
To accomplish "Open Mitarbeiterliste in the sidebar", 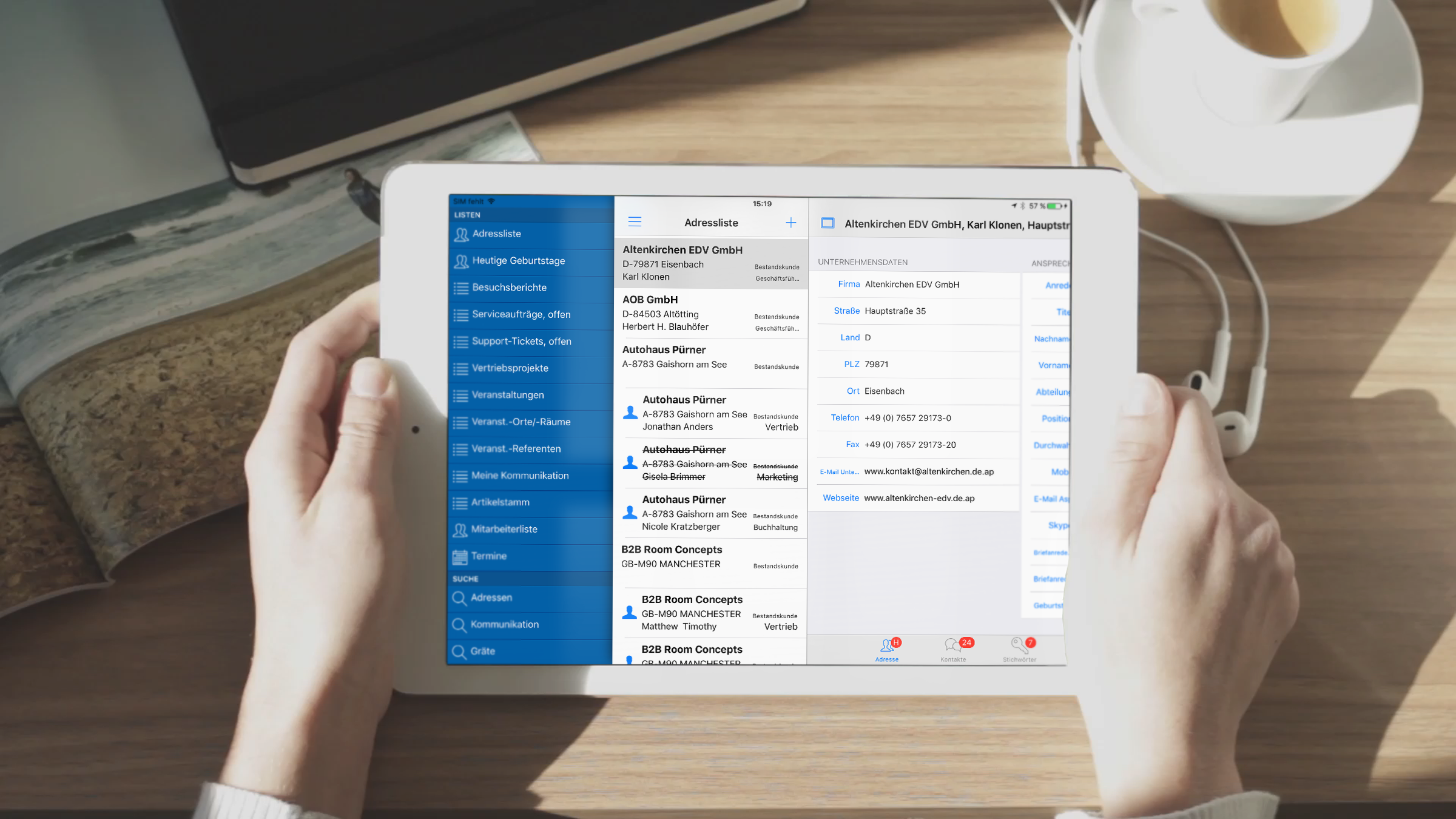I will (504, 529).
